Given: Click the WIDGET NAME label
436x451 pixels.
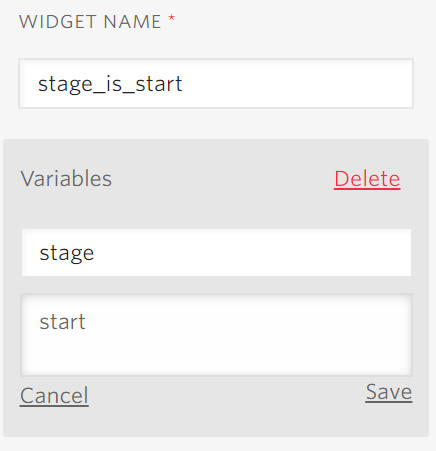Looking at the screenshot, I should [90, 22].
